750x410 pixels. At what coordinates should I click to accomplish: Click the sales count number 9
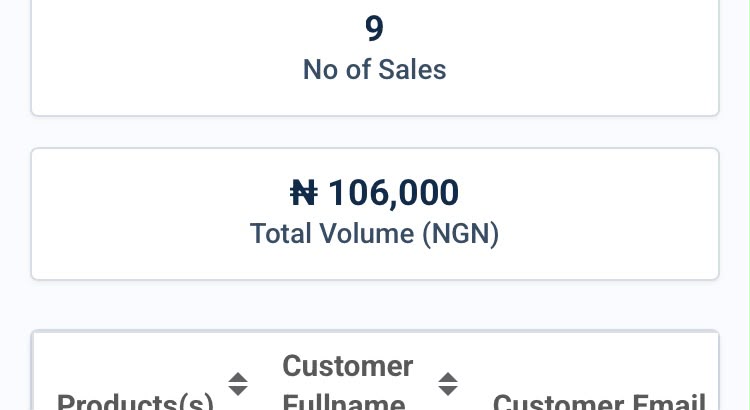click(375, 28)
